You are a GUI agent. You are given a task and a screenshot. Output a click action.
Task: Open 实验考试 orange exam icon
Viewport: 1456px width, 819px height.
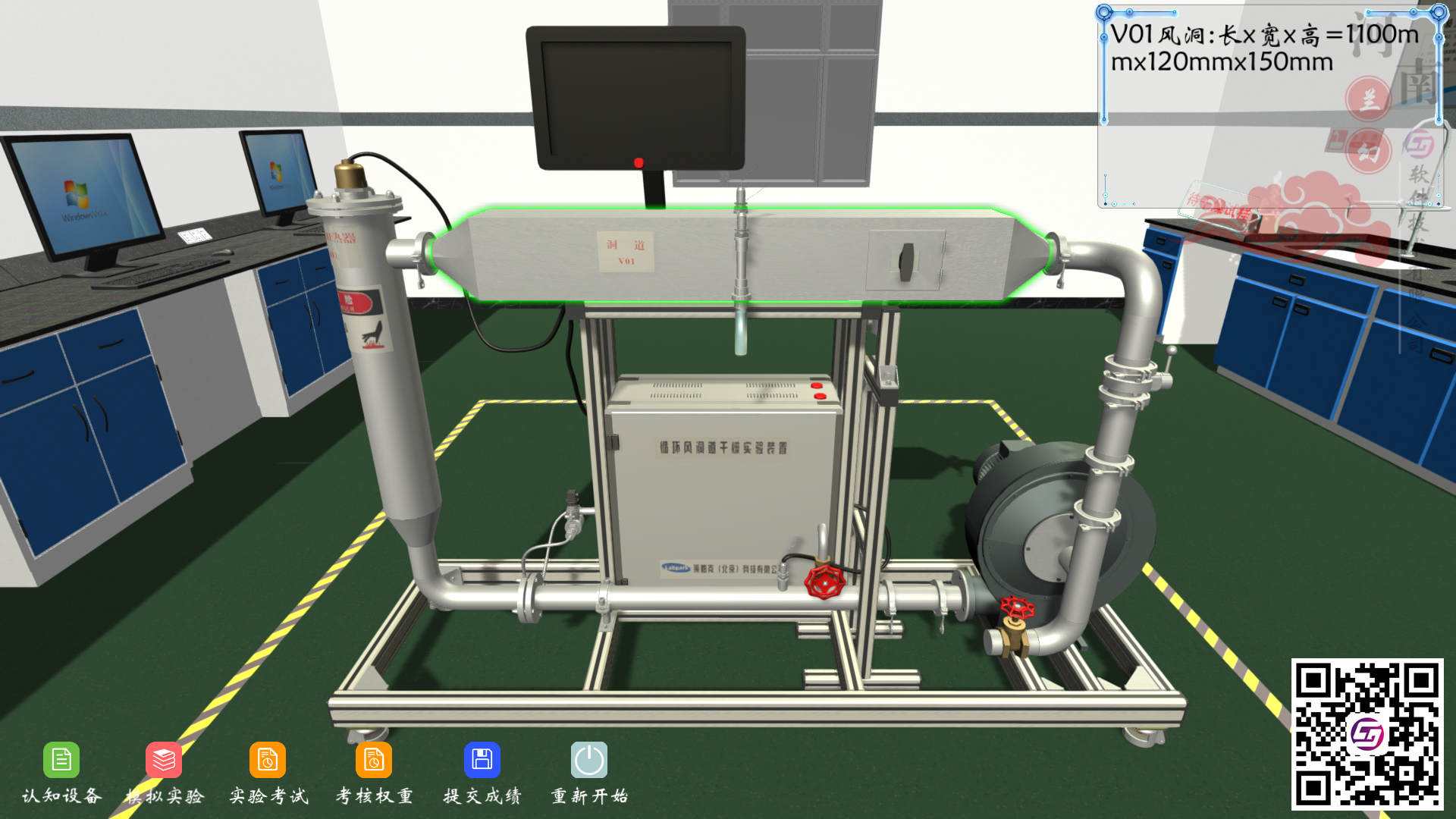(x=268, y=760)
